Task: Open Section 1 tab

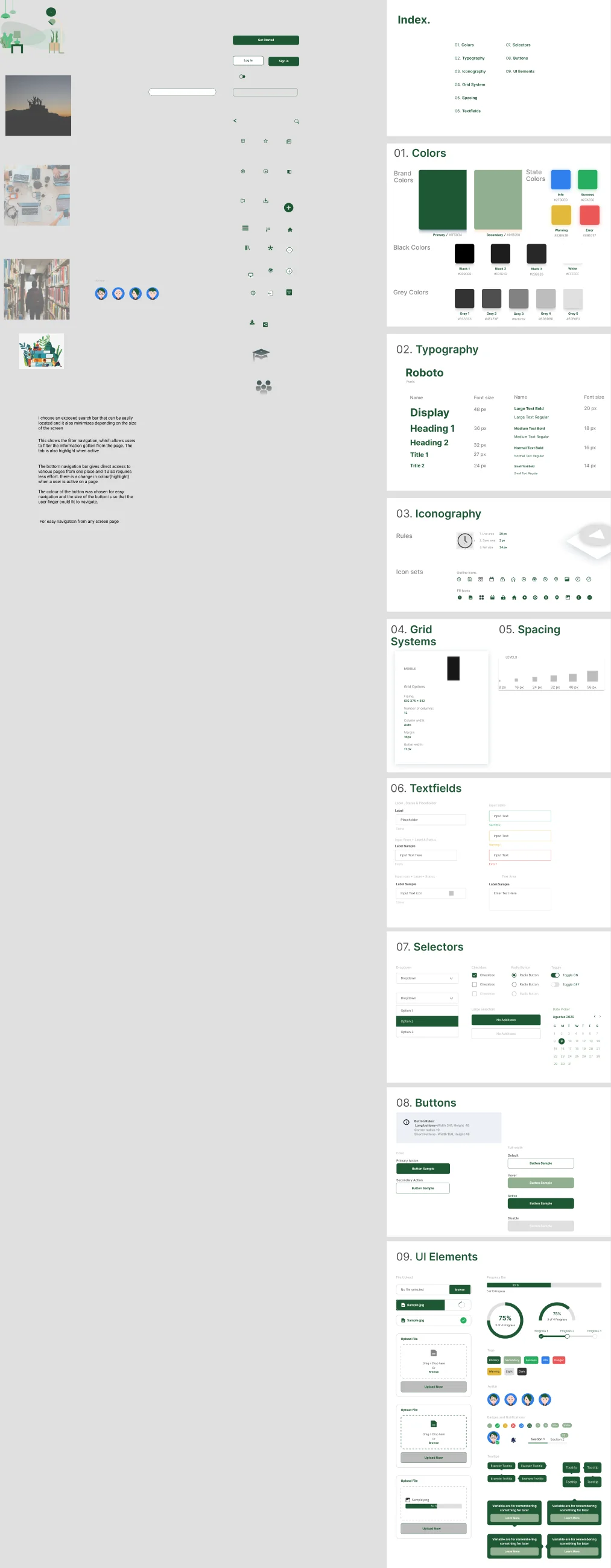Action: point(537,1440)
